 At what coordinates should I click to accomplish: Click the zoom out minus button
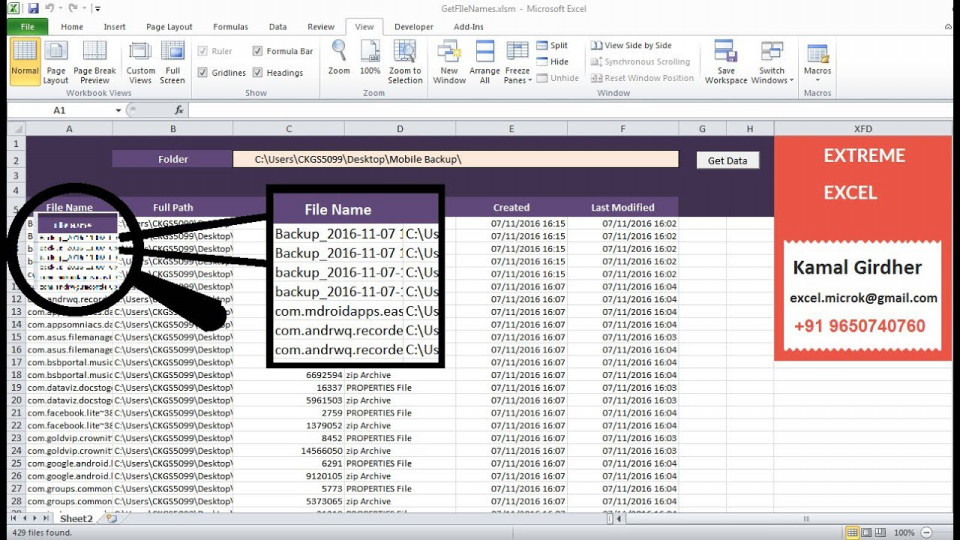click(926, 533)
